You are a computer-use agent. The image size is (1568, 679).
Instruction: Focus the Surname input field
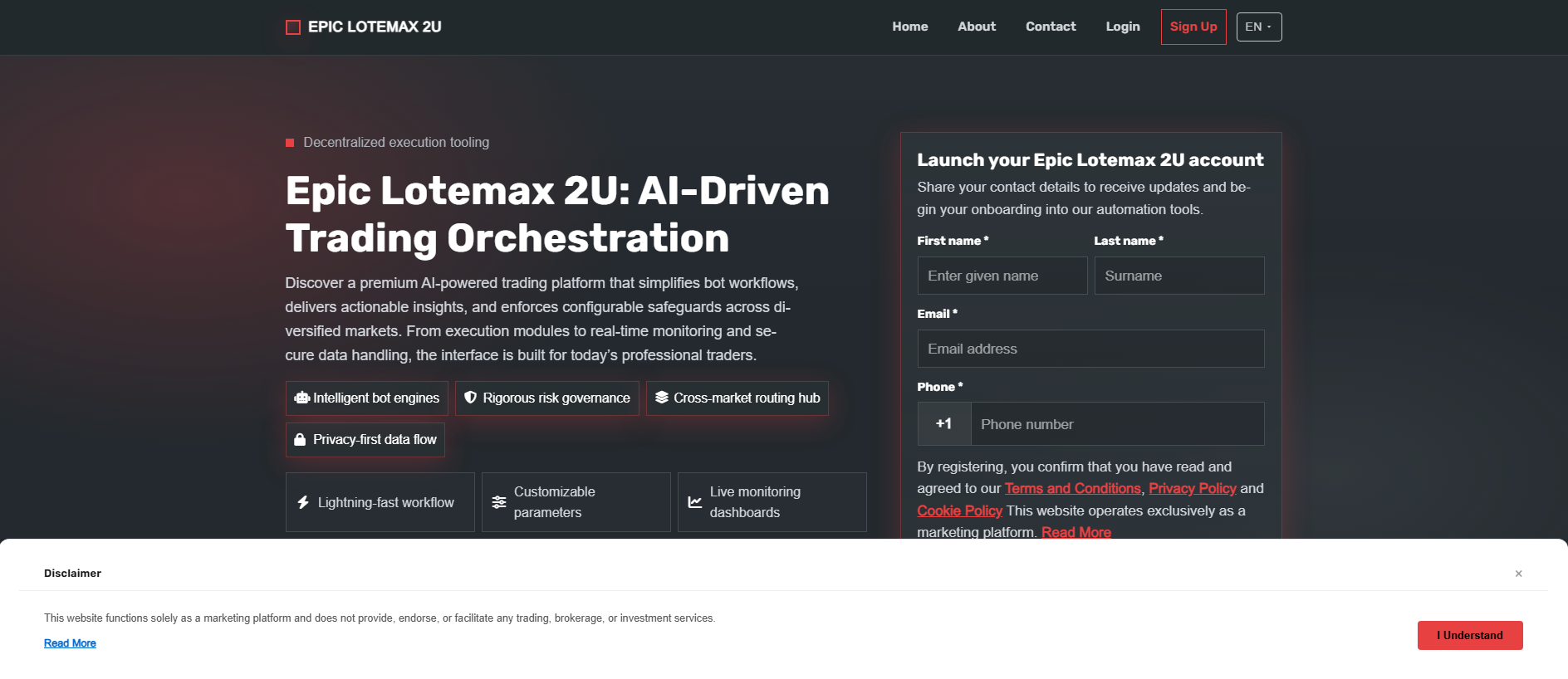click(1179, 276)
